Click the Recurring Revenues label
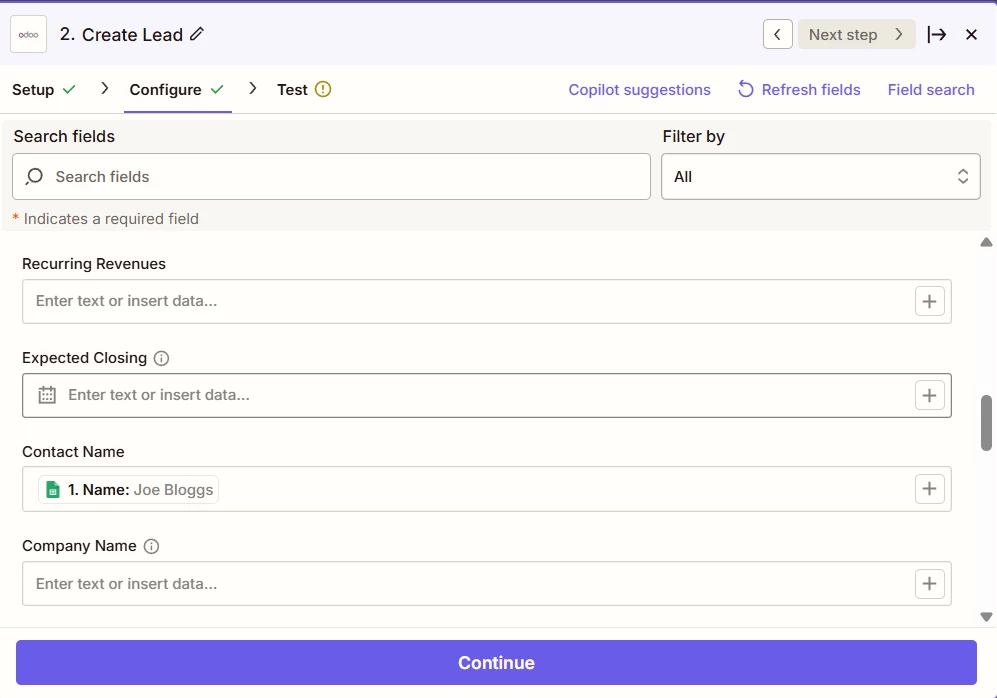 tap(94, 264)
